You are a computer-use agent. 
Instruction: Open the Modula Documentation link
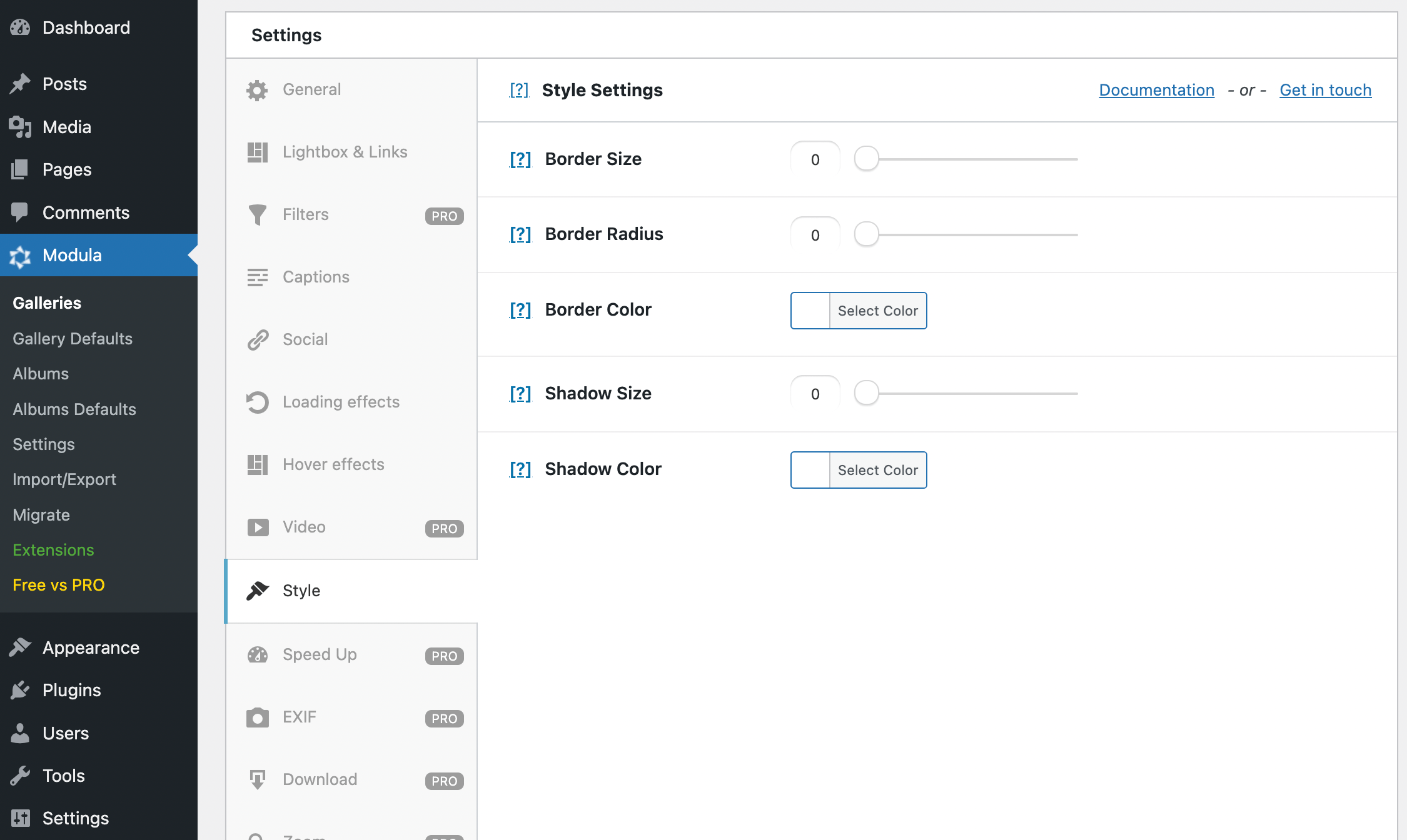pos(1156,90)
